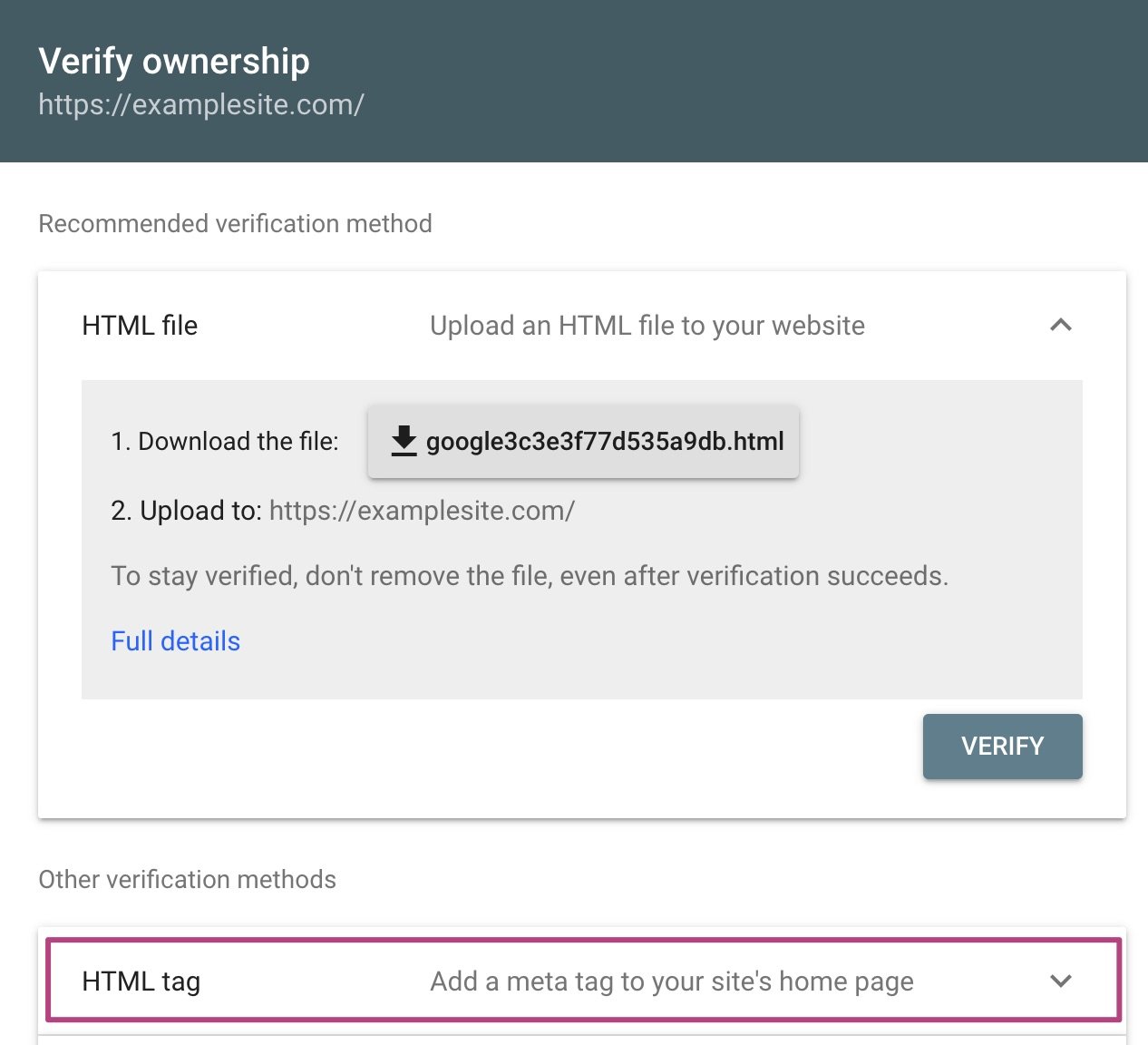Open the Full details link
Screen dimensions: 1148x1045
175,641
